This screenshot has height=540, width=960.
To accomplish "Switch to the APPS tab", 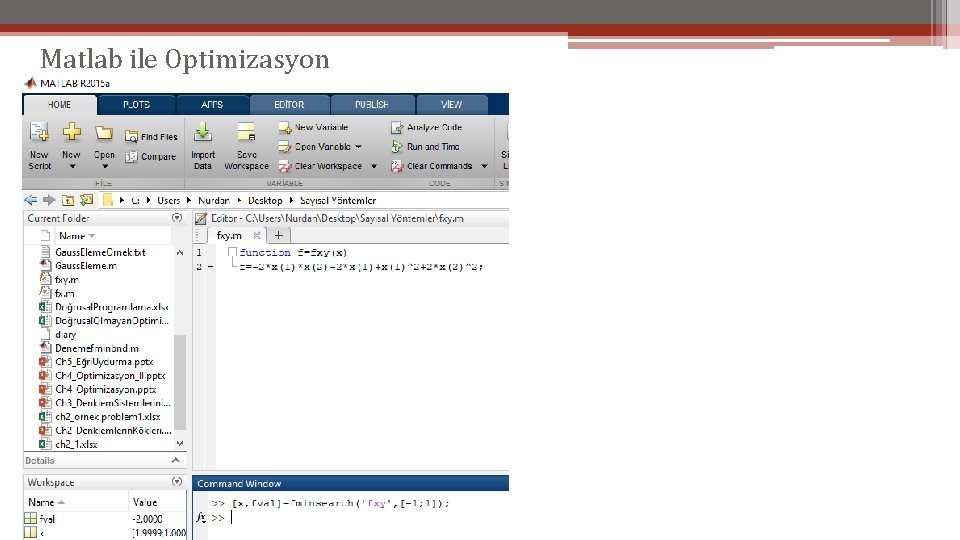I will coord(212,105).
